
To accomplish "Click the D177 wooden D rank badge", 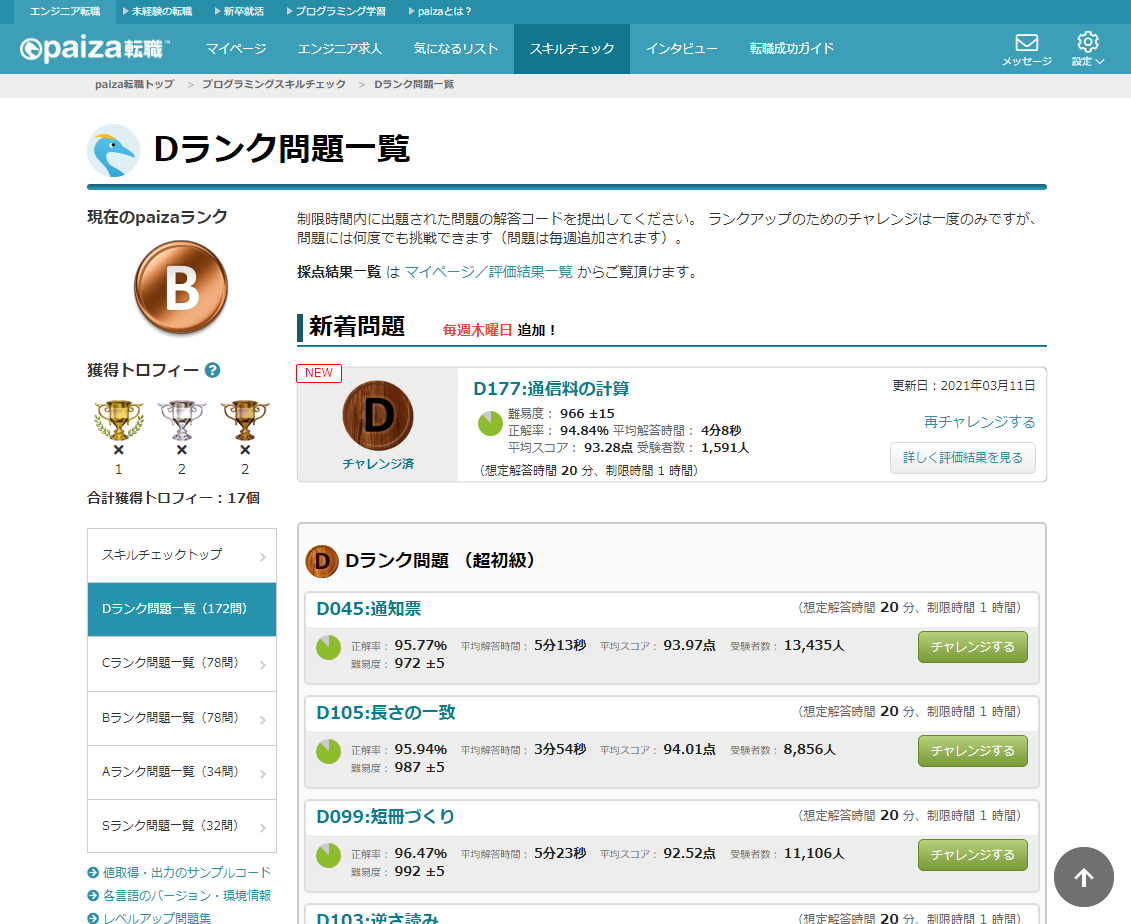I will pos(377,415).
